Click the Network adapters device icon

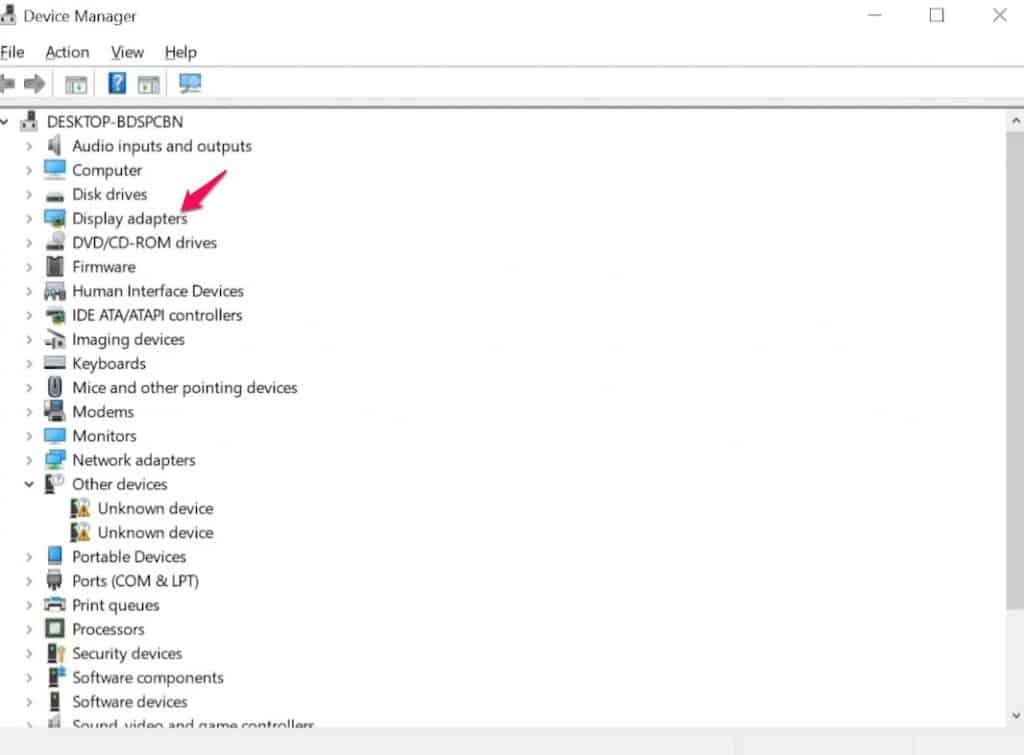[54, 460]
